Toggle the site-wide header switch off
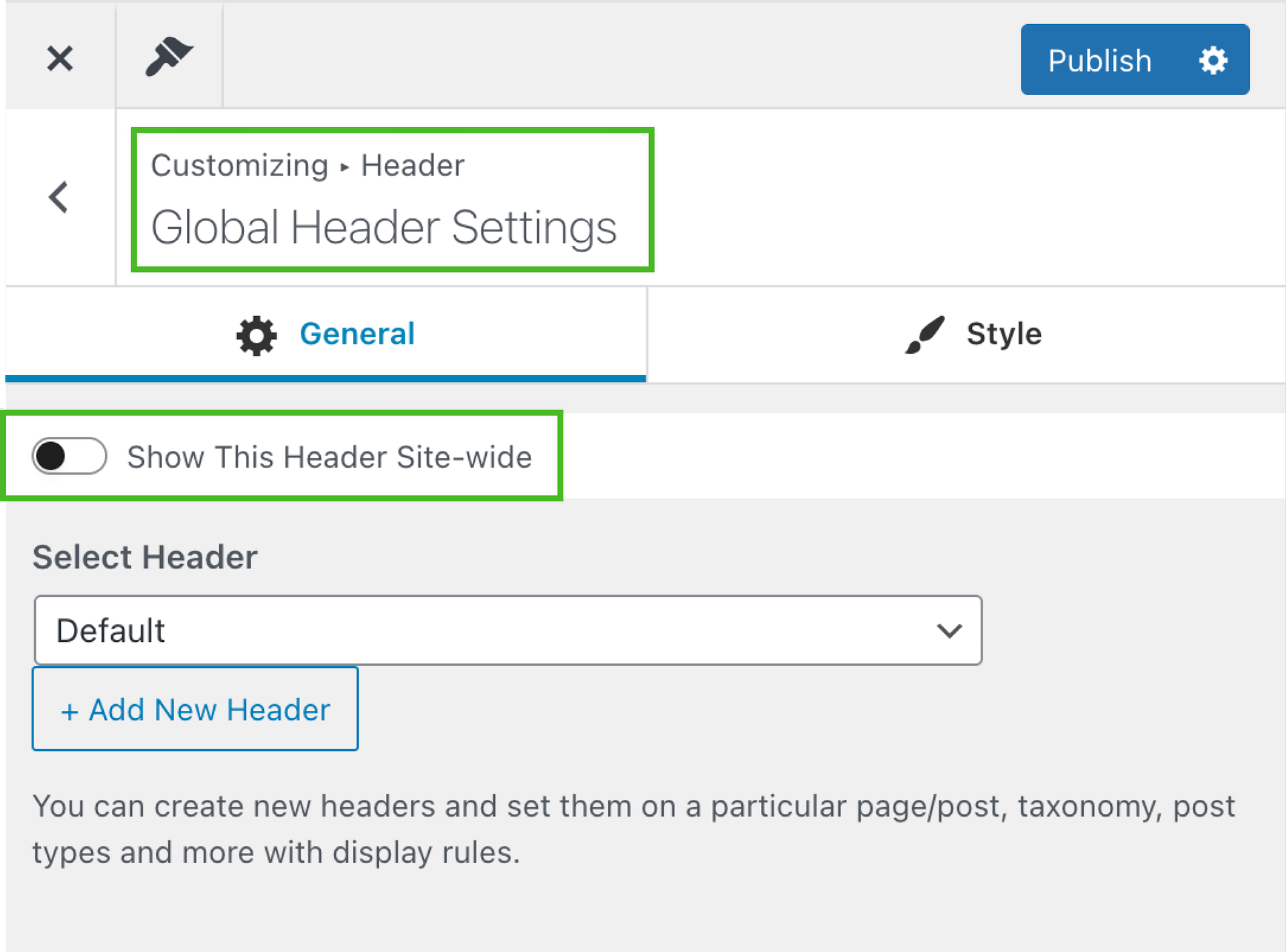Viewport: 1286px width, 952px height. click(68, 456)
